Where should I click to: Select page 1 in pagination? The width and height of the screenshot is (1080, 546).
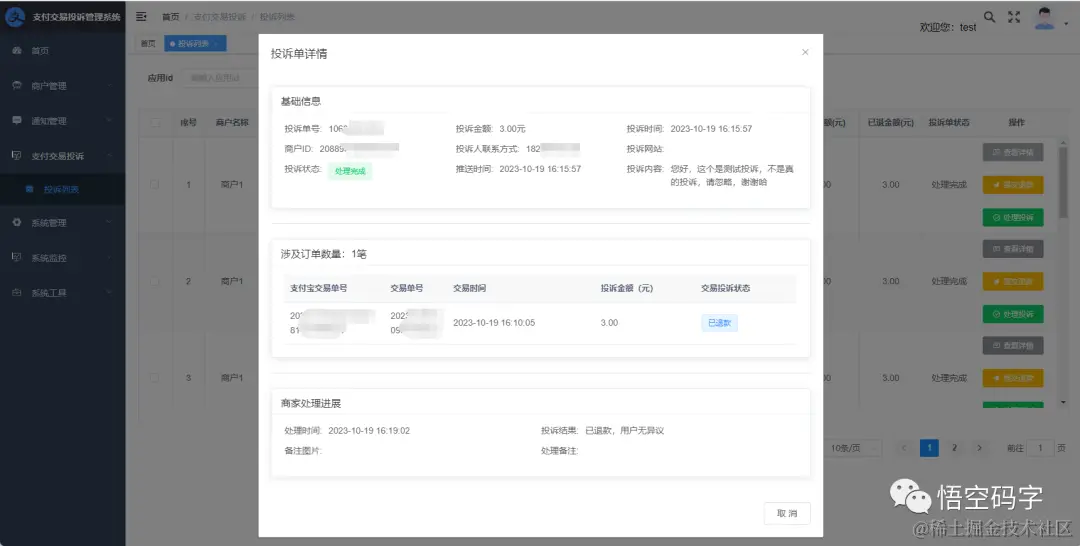click(x=929, y=448)
